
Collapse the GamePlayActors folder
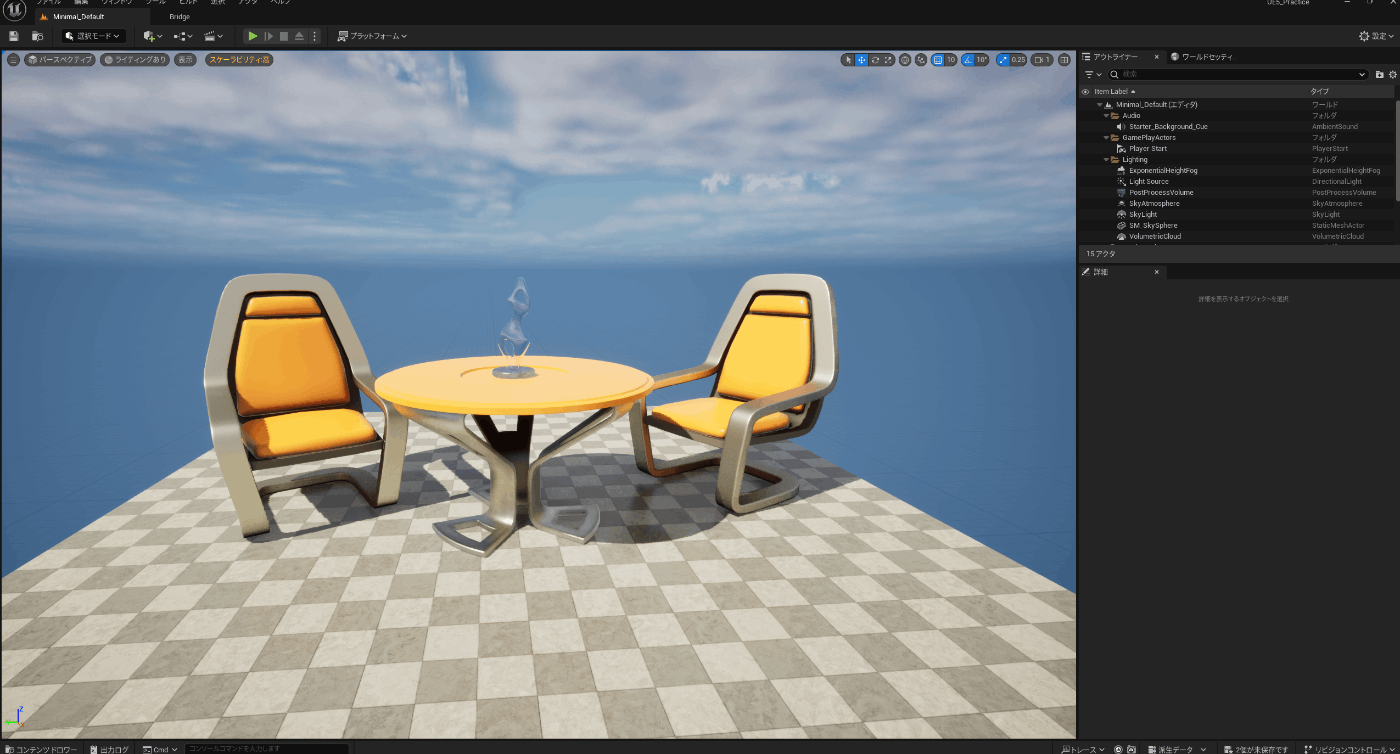[x=1106, y=137]
